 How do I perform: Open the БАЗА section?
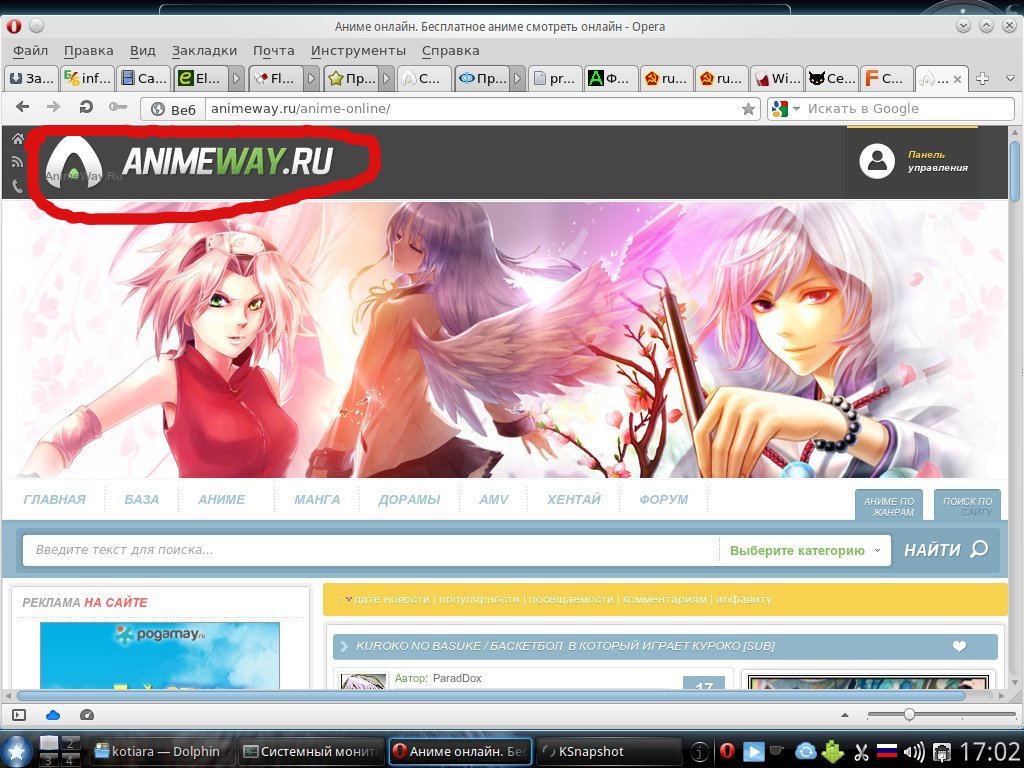coord(142,500)
